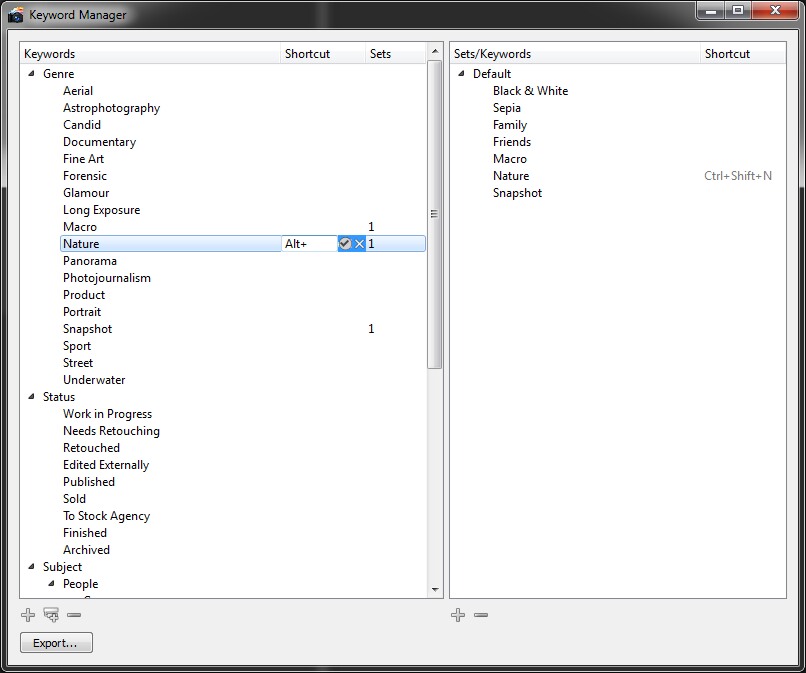Add a new keyword set with plus icon
806x673 pixels.
coord(457,614)
